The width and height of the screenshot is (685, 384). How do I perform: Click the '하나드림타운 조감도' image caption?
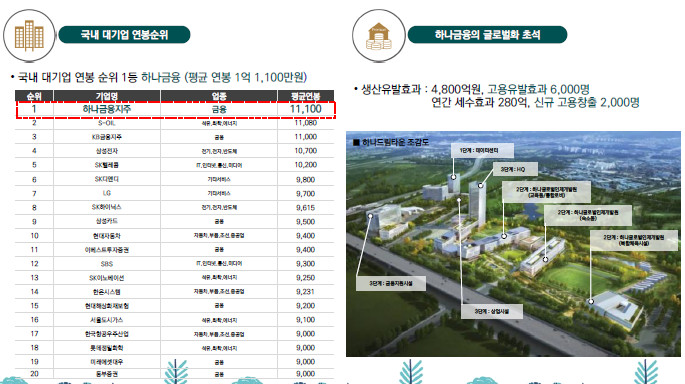click(x=391, y=142)
